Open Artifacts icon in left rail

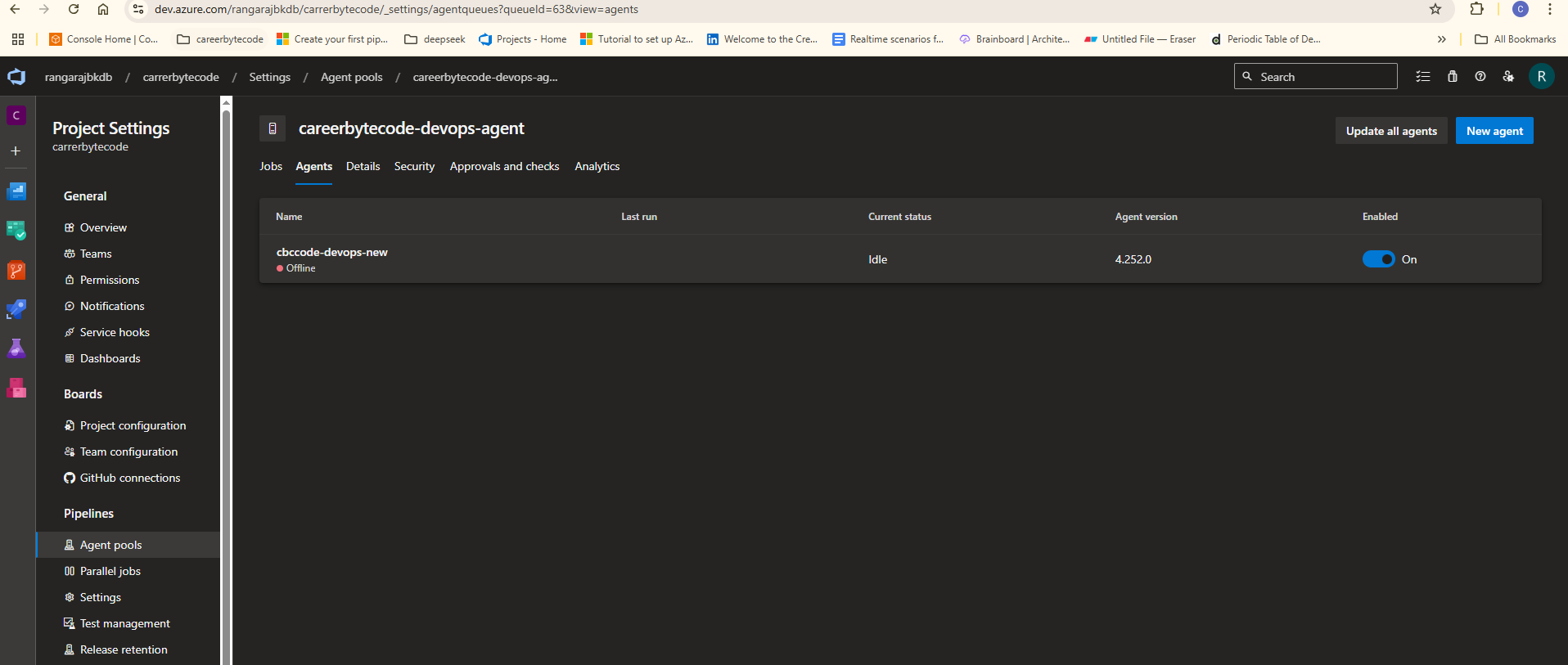coord(16,388)
